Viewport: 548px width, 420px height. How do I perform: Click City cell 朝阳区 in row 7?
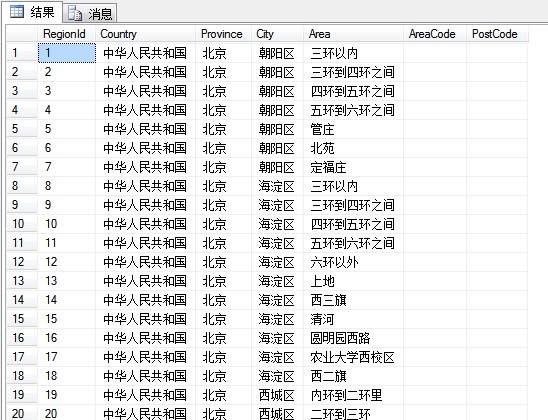(277, 167)
